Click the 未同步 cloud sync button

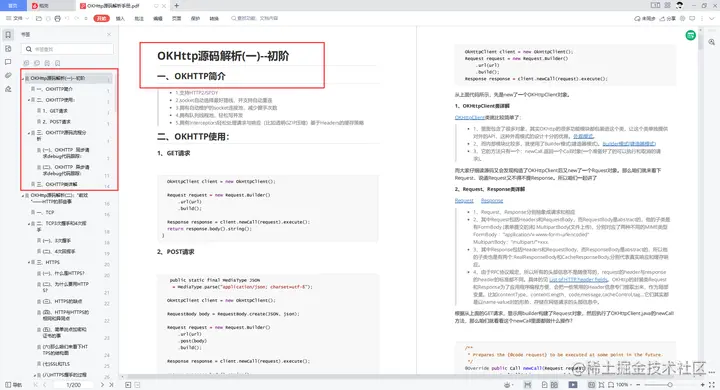(x=645, y=18)
